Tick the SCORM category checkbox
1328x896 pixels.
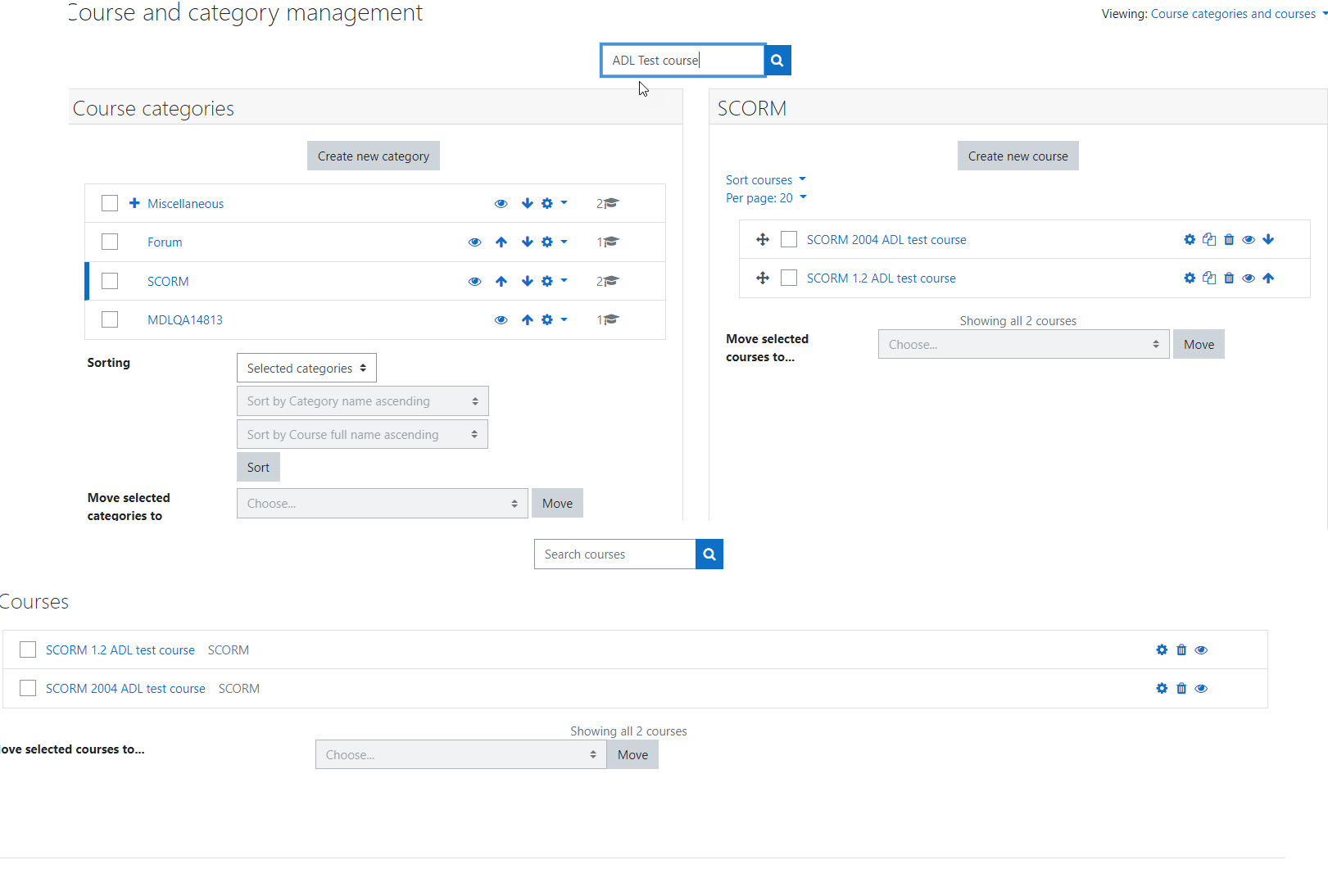pyautogui.click(x=110, y=281)
